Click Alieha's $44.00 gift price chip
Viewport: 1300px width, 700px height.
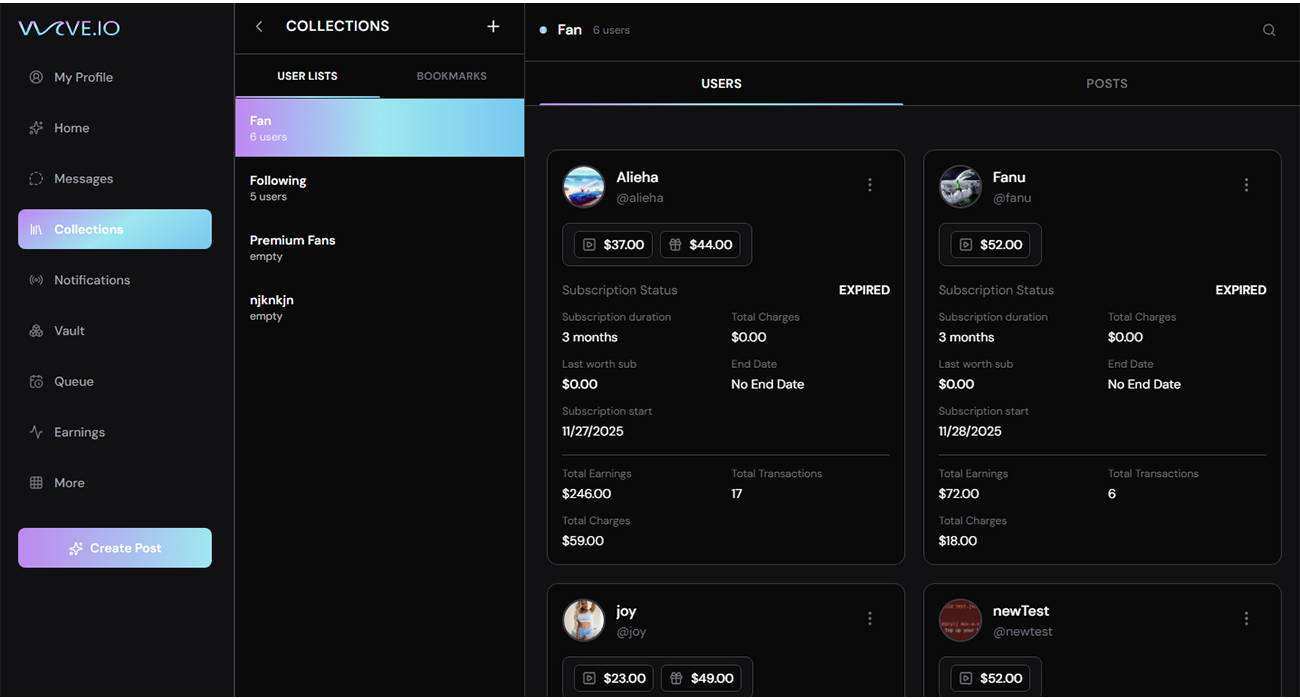click(701, 244)
